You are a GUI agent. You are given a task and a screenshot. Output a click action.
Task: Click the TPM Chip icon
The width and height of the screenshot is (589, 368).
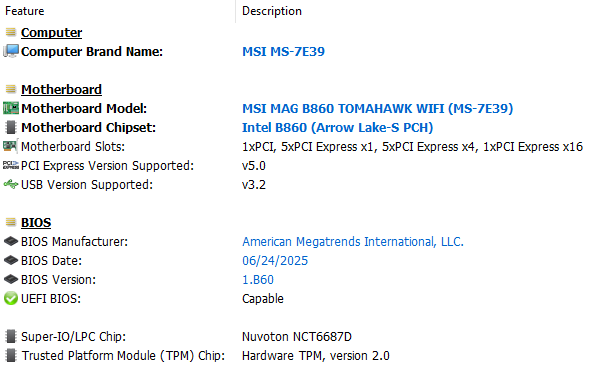(11, 355)
